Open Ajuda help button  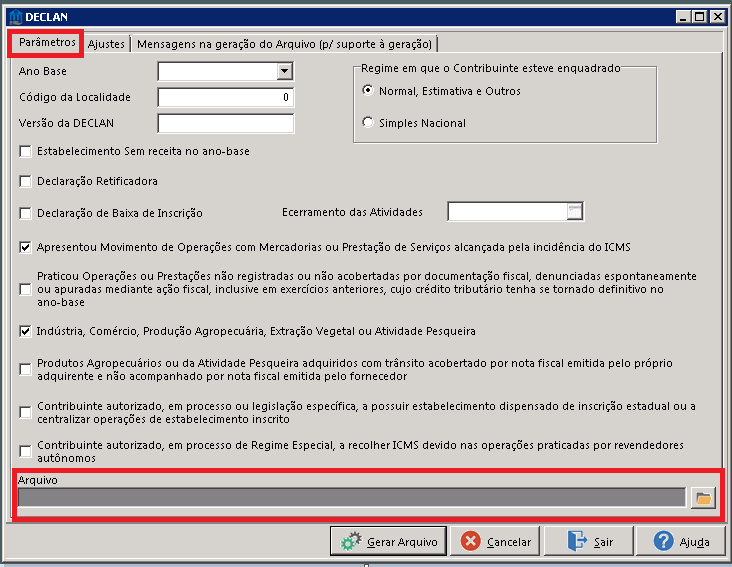tap(681, 541)
